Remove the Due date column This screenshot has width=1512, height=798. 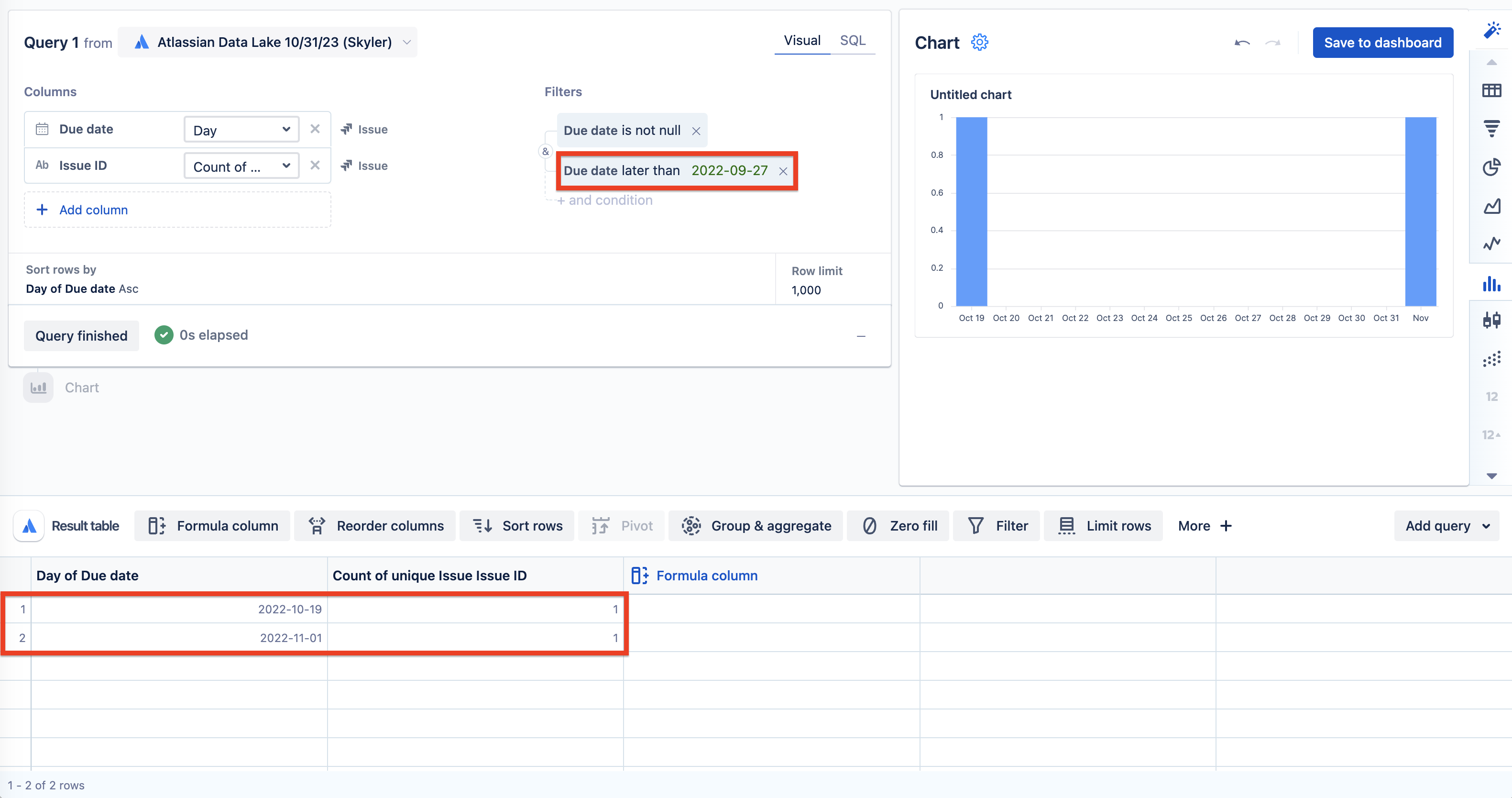pyautogui.click(x=315, y=129)
